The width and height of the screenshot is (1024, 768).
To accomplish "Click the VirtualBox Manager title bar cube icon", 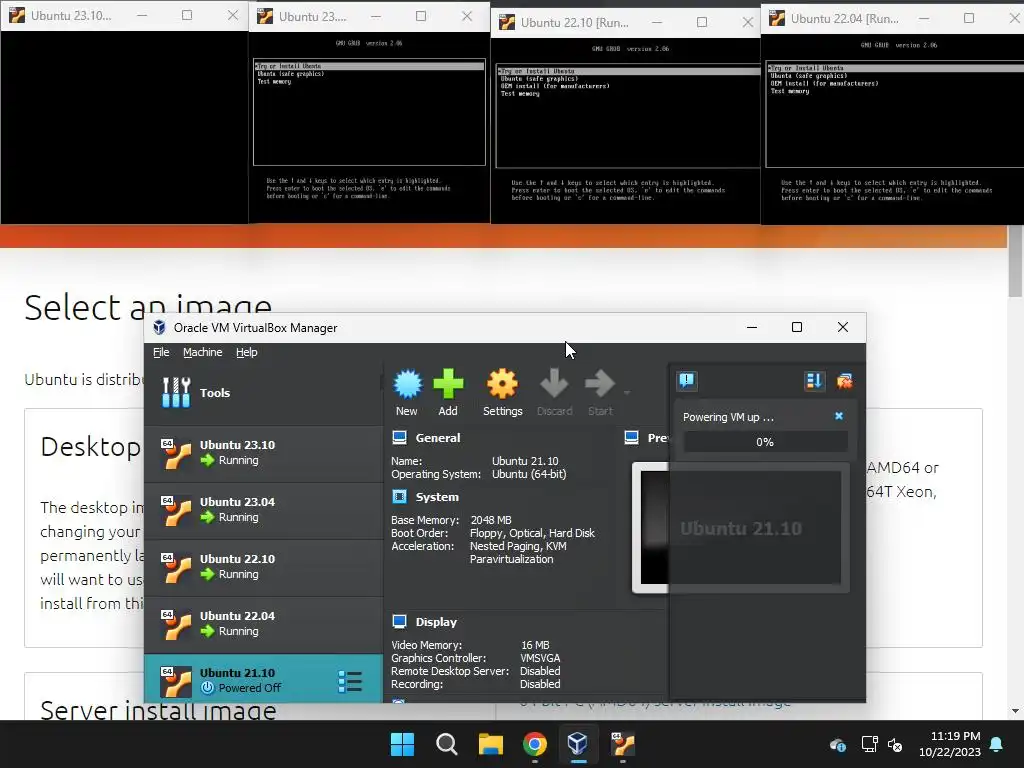I will [159, 327].
